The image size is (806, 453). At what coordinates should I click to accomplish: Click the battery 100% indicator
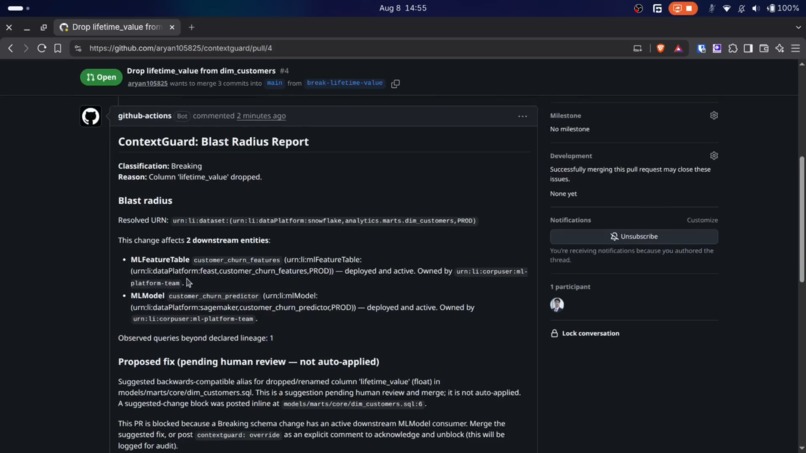click(x=783, y=8)
